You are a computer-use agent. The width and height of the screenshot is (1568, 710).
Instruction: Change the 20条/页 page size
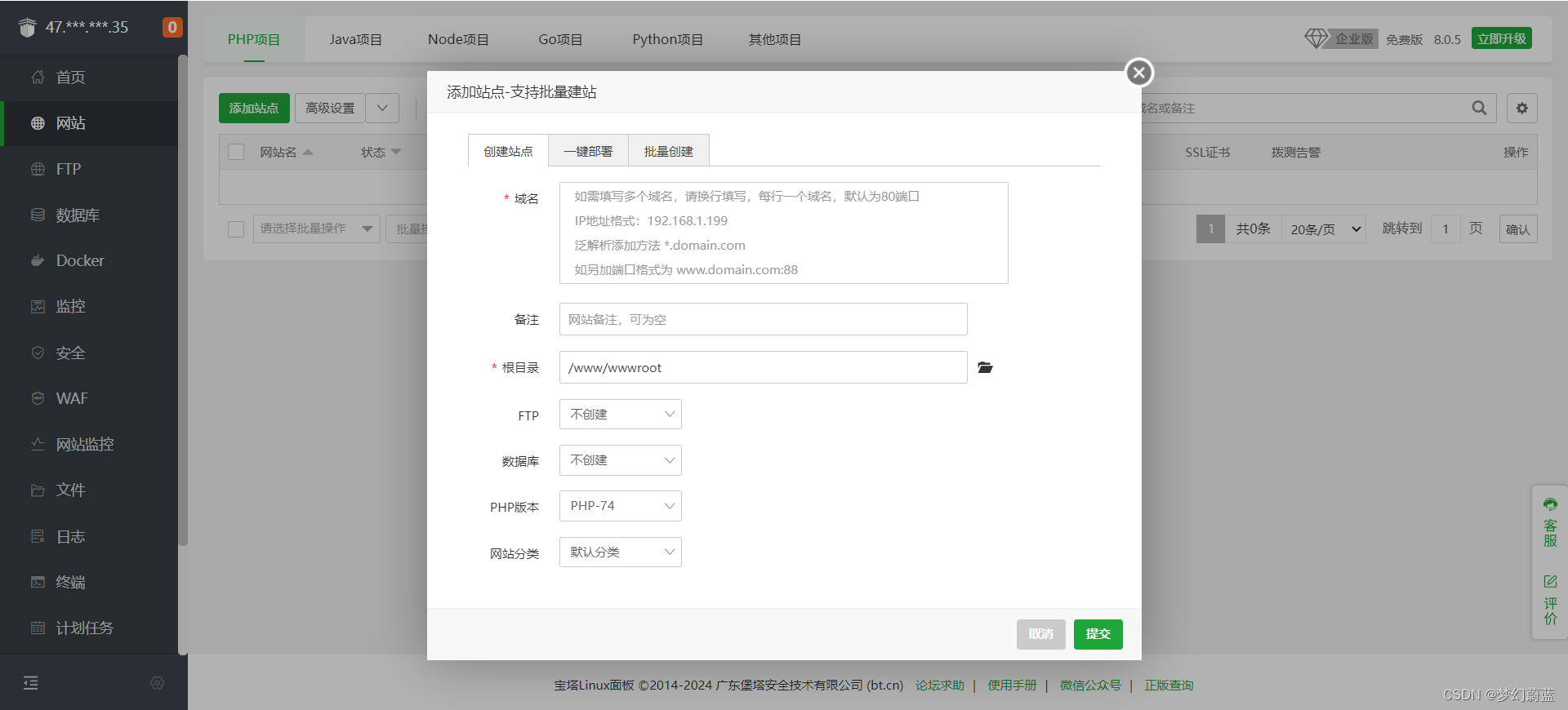(1324, 229)
